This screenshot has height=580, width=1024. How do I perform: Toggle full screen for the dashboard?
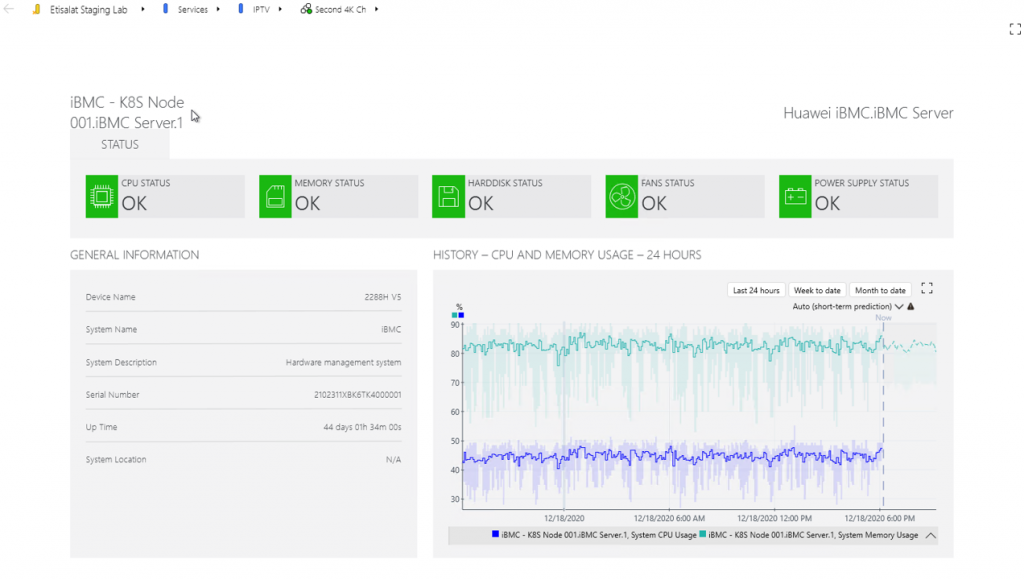[1015, 29]
